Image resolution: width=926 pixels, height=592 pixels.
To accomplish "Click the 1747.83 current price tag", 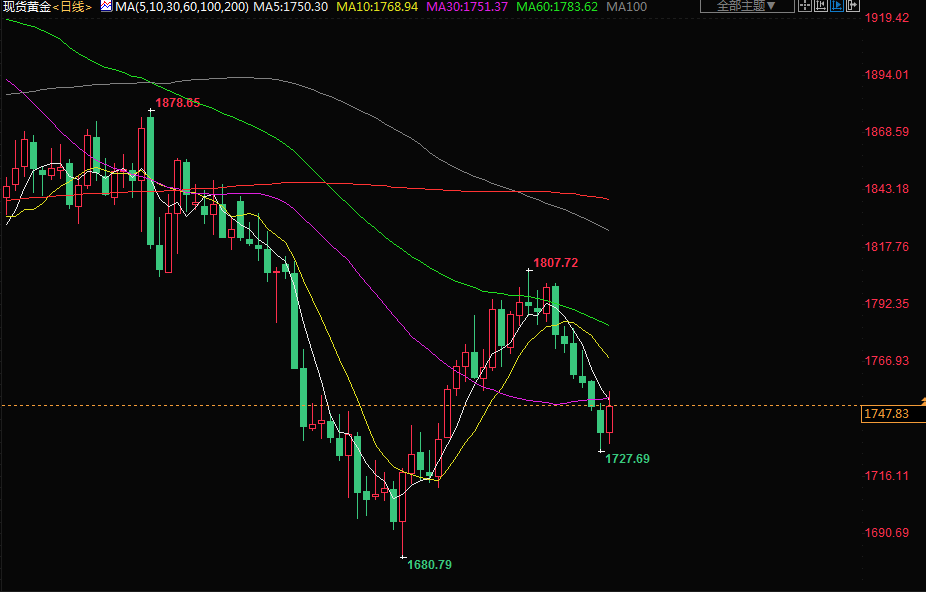I will coord(886,414).
